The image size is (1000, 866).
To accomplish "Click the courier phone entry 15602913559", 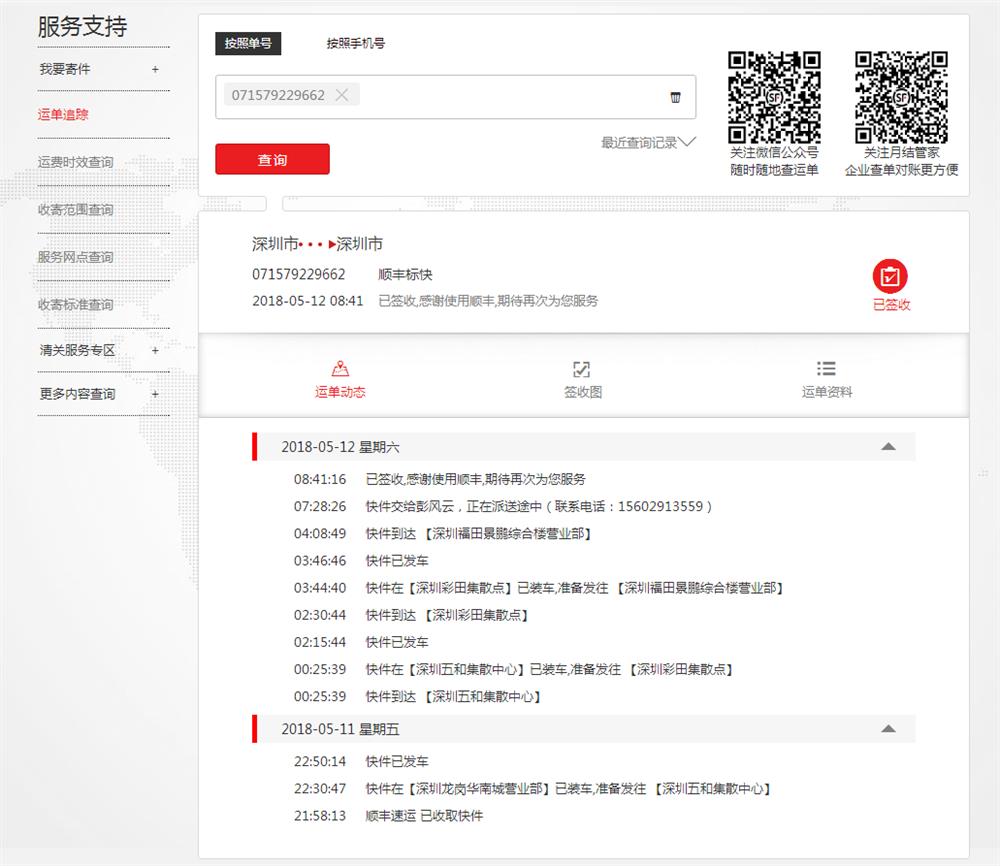I will pos(503,506).
